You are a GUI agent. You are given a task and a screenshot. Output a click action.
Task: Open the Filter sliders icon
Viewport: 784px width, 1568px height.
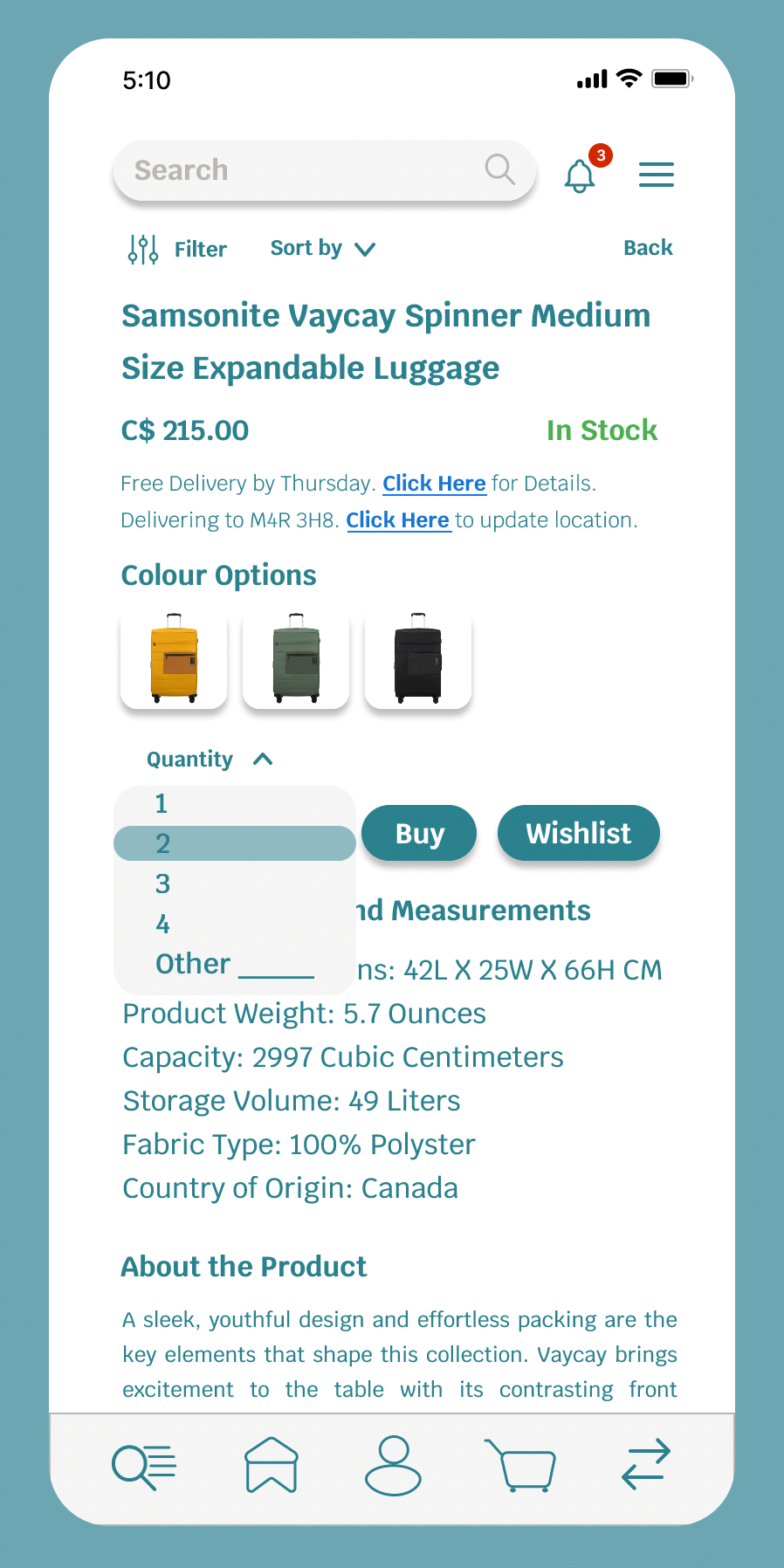[x=143, y=250]
